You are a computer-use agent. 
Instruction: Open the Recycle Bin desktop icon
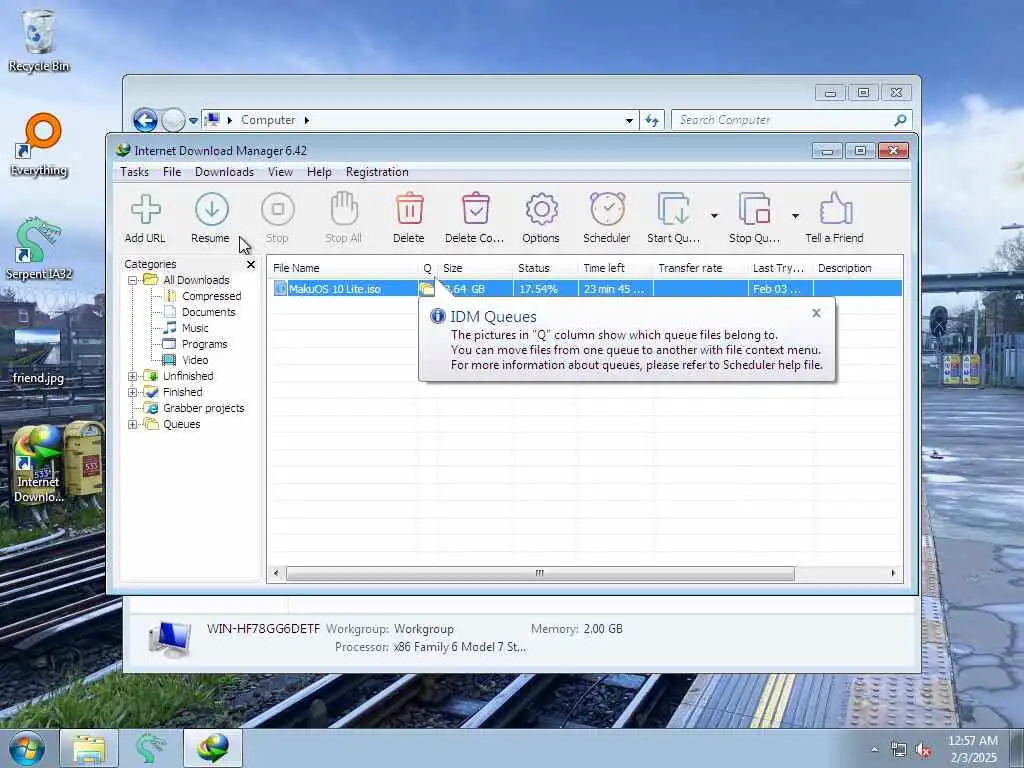click(x=39, y=40)
